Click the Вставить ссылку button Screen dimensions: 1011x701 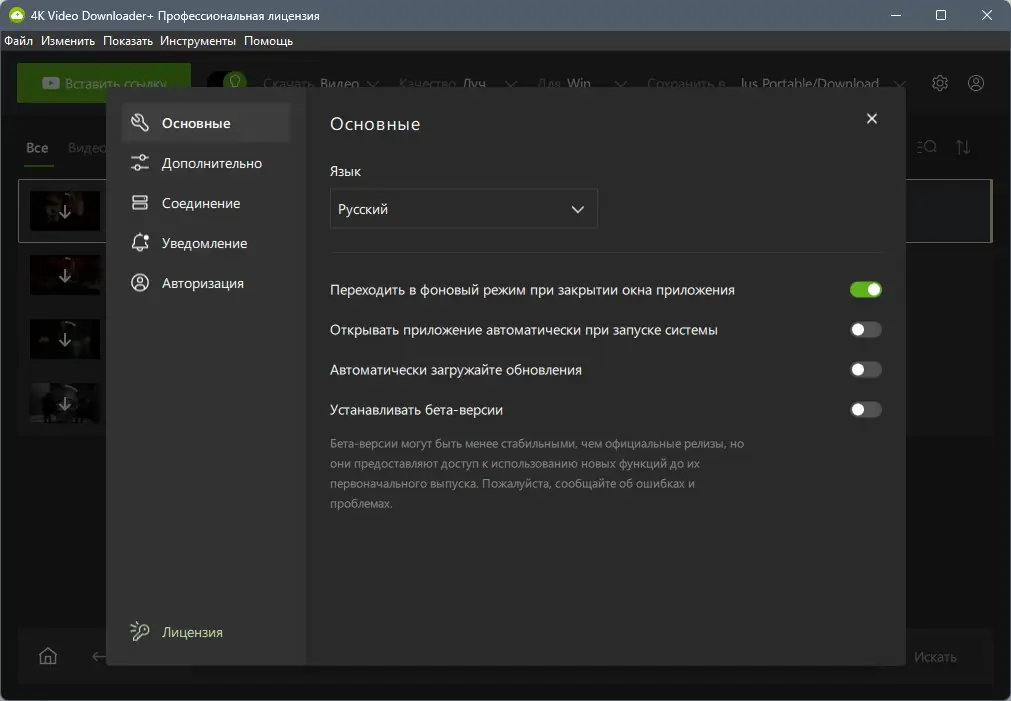point(103,84)
